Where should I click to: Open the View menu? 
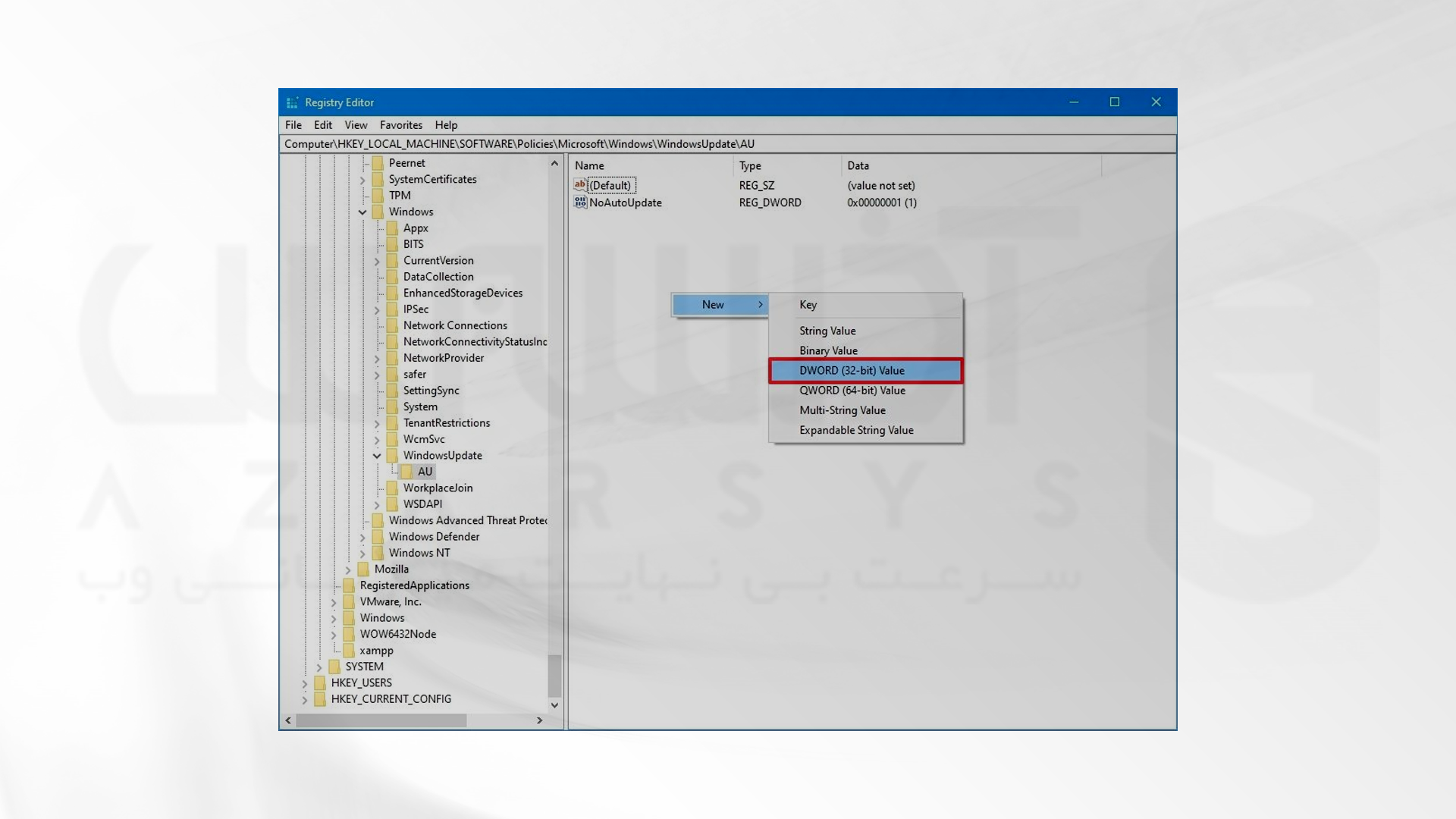tap(356, 125)
